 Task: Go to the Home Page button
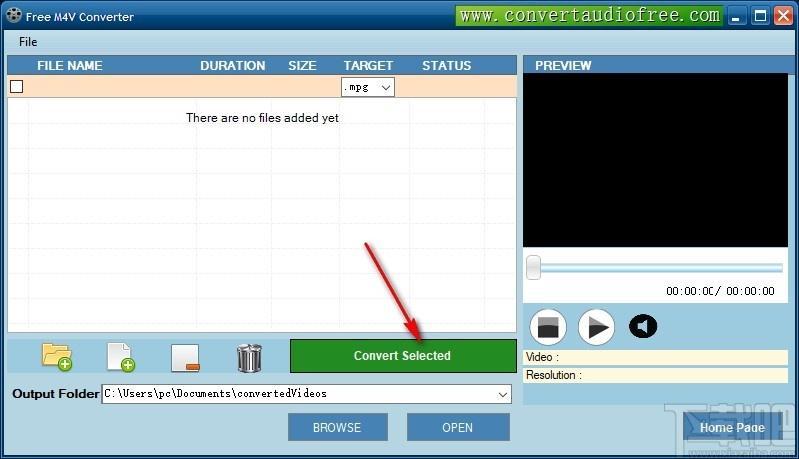click(x=732, y=427)
